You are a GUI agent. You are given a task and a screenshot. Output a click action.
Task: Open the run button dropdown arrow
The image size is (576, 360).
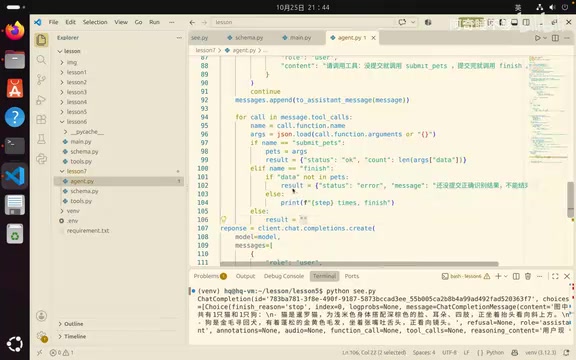545,38
